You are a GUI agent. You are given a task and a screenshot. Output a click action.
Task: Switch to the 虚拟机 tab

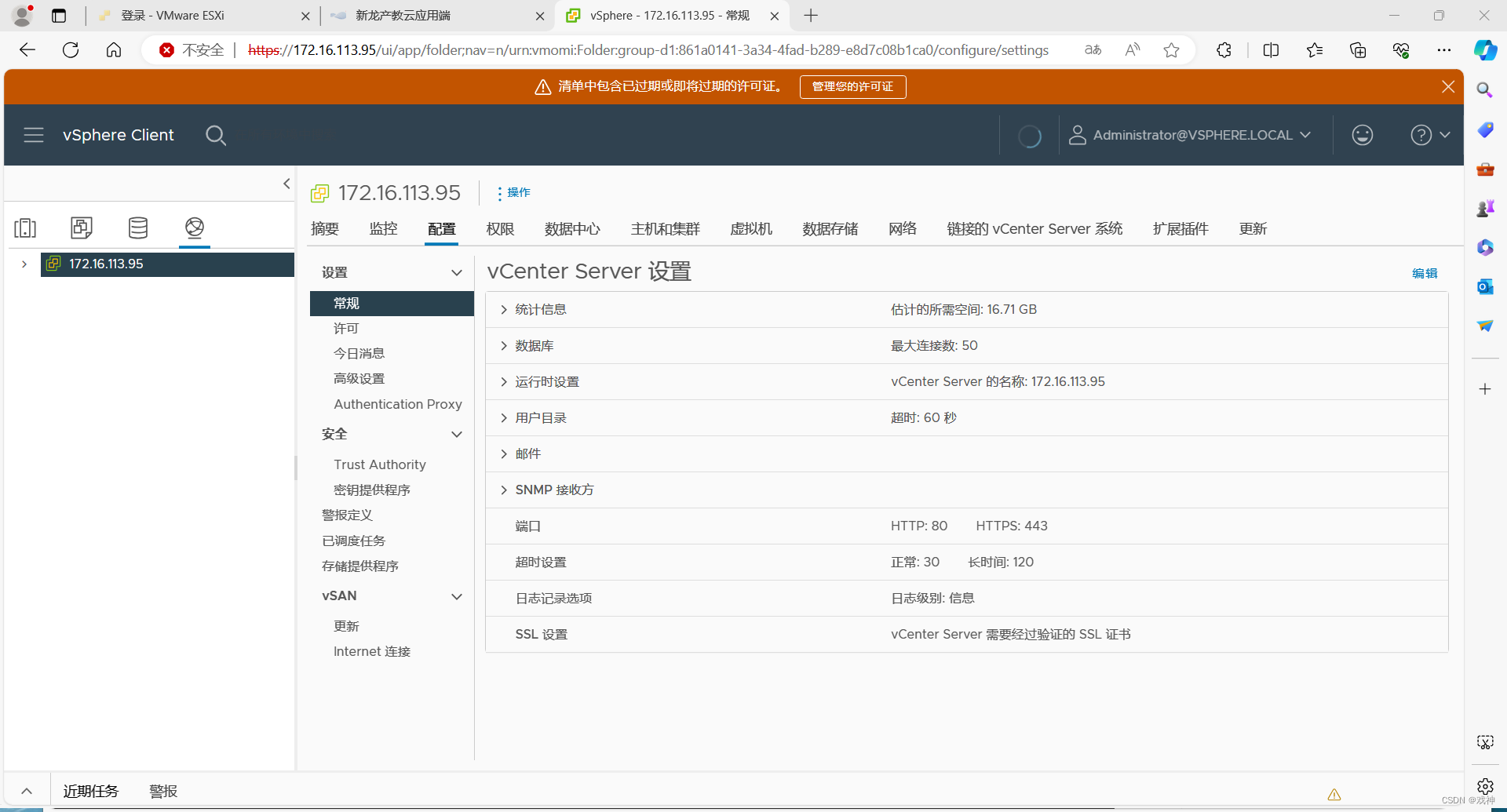751,228
